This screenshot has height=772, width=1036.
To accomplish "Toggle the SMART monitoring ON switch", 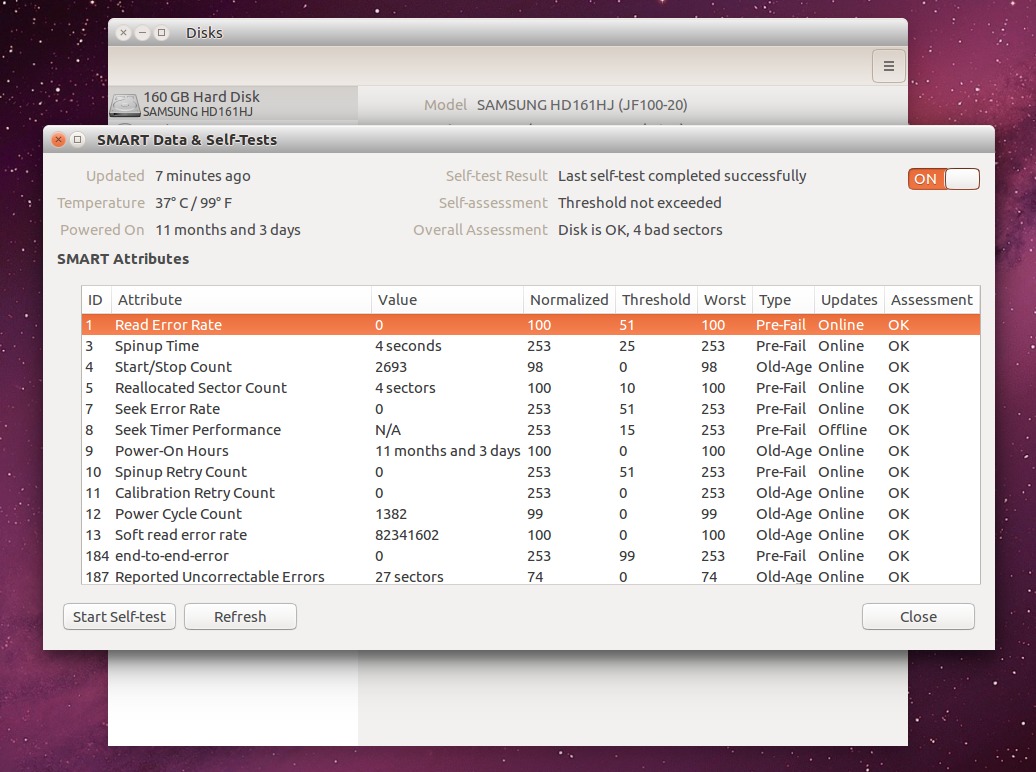I will (x=941, y=179).
